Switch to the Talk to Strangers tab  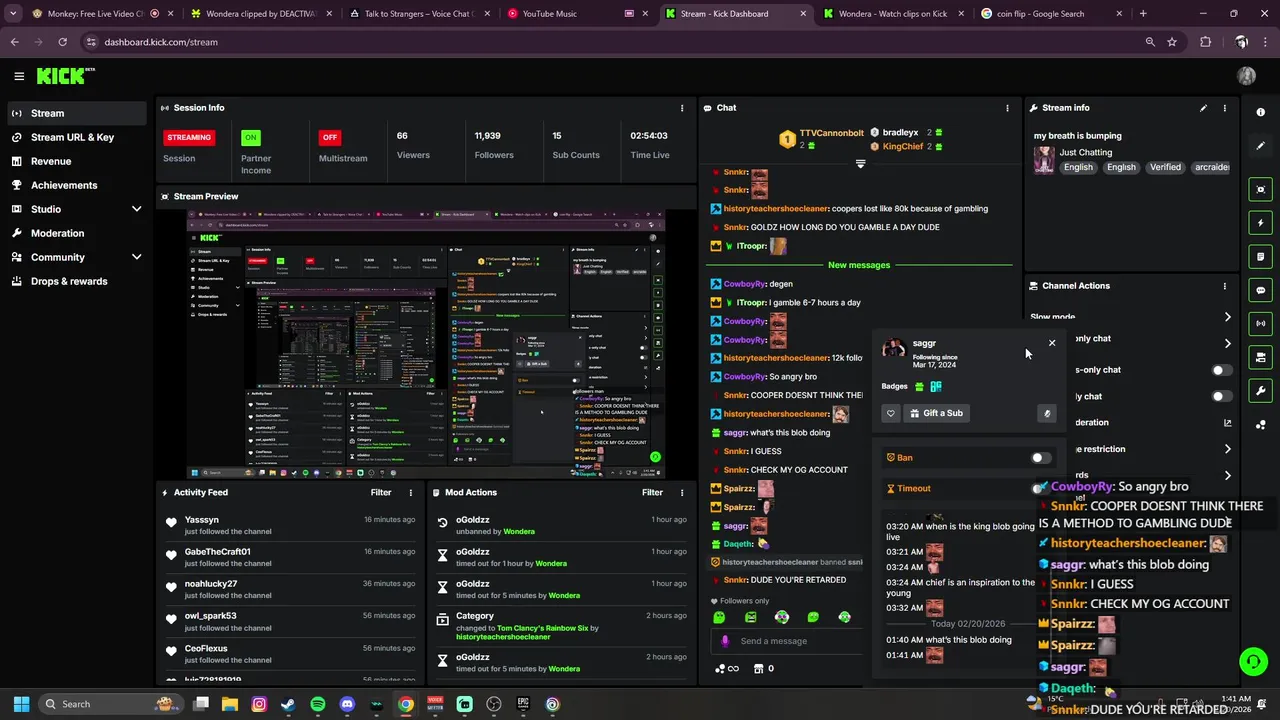click(418, 14)
